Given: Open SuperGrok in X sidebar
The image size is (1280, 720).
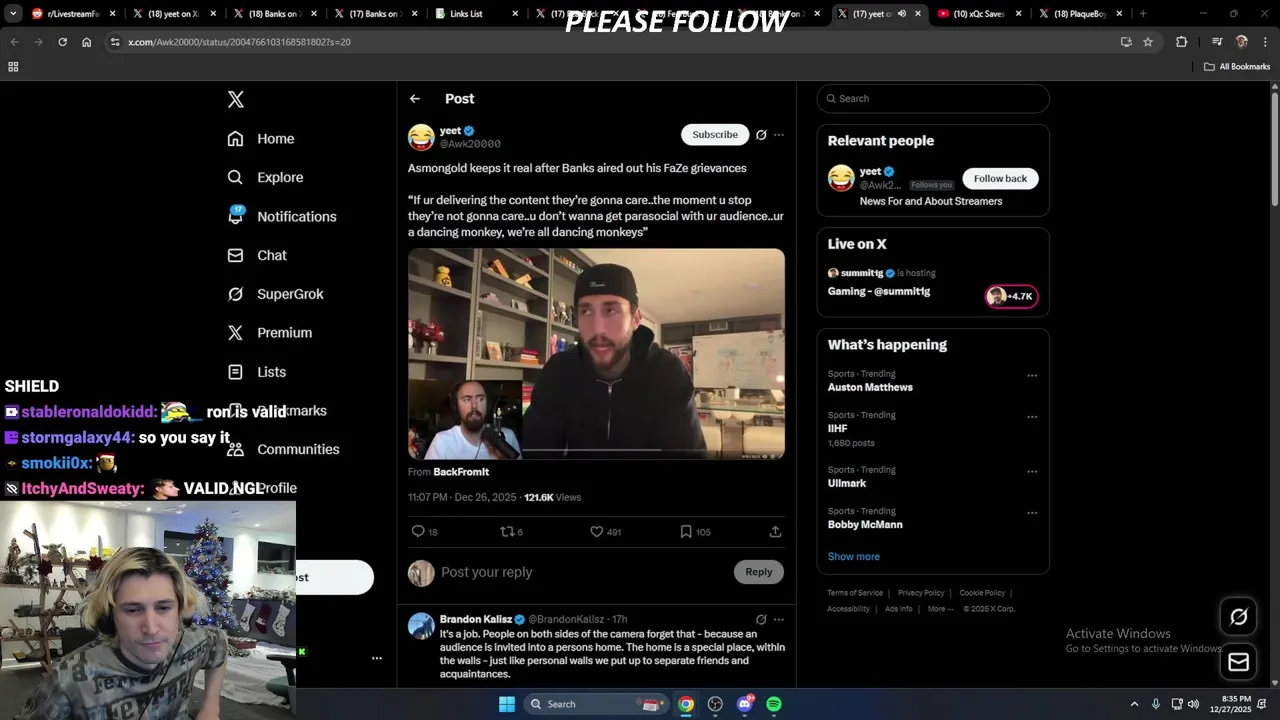Looking at the screenshot, I should point(275,294).
